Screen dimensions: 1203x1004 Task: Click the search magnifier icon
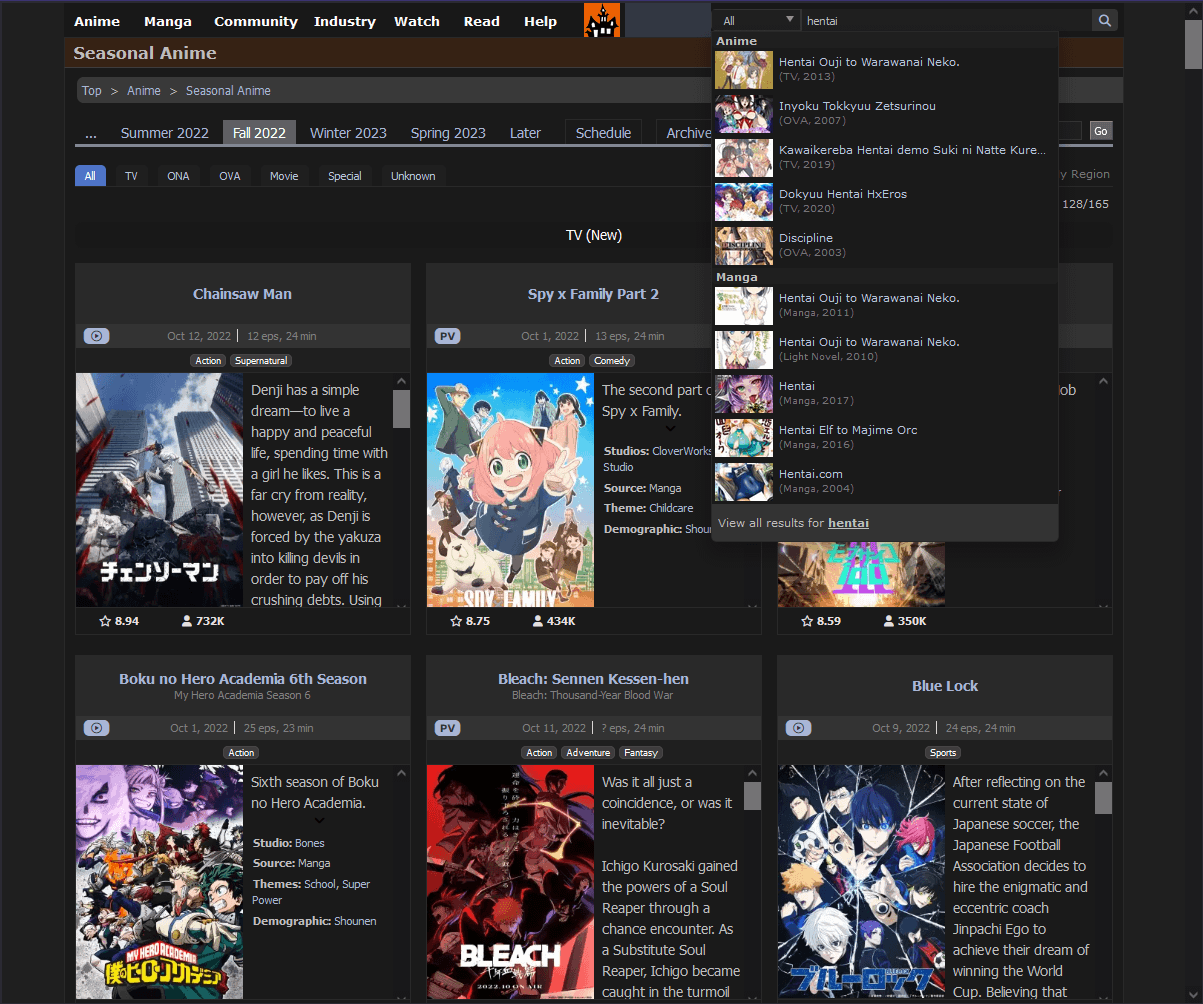click(x=1104, y=19)
